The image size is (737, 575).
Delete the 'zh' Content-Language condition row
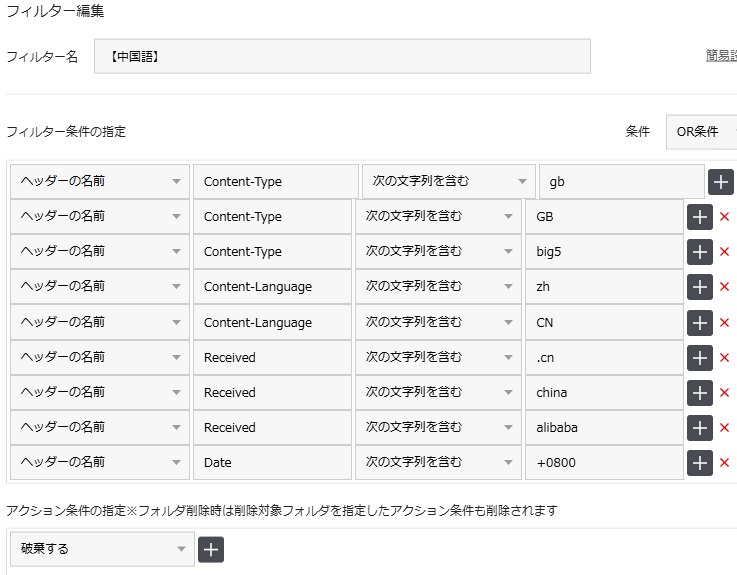[x=725, y=287]
